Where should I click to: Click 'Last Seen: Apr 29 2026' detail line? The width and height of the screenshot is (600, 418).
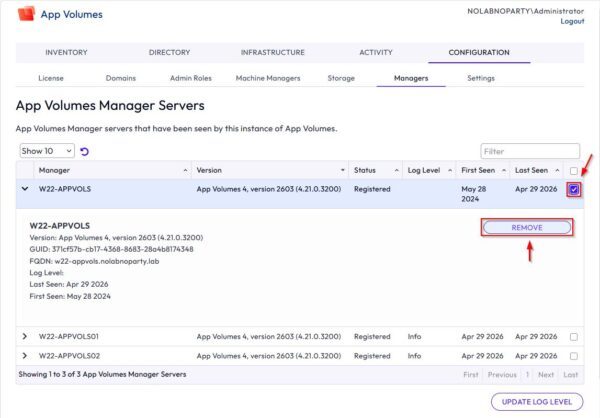(69, 284)
